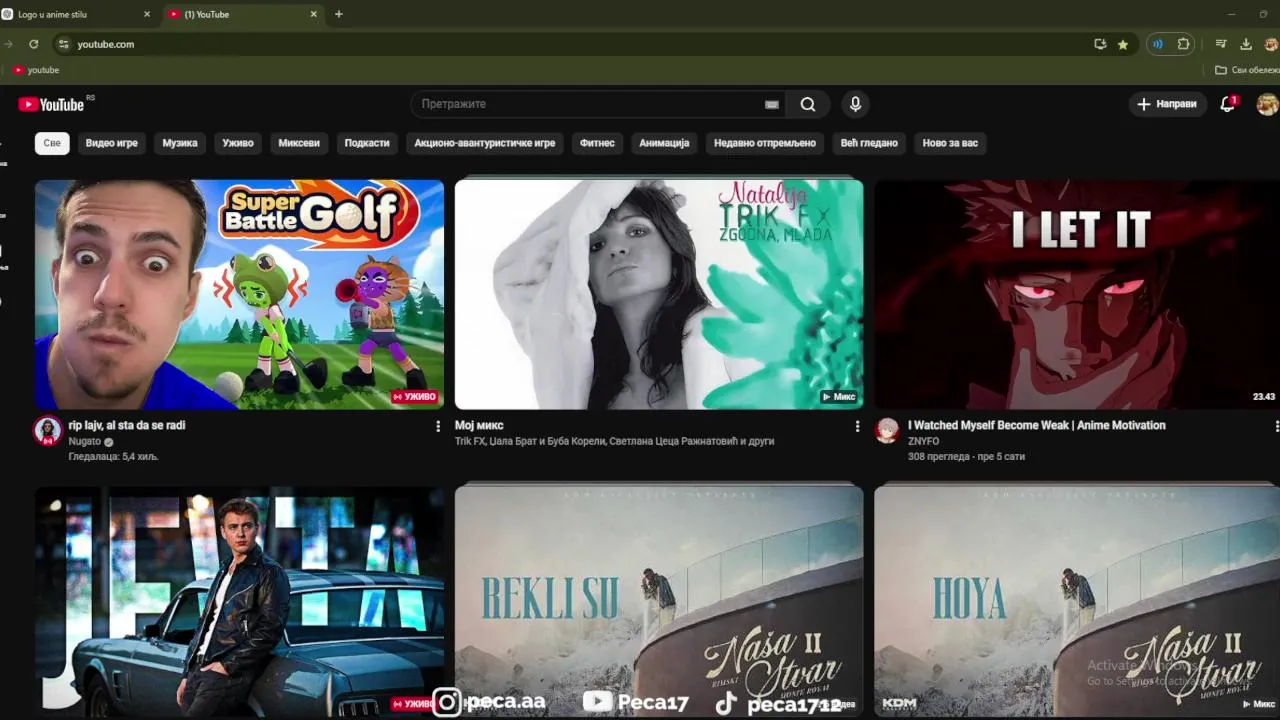Viewport: 1280px width, 720px height.
Task: Click the blue sound-wave extension icon
Action: pyautogui.click(x=1158, y=44)
